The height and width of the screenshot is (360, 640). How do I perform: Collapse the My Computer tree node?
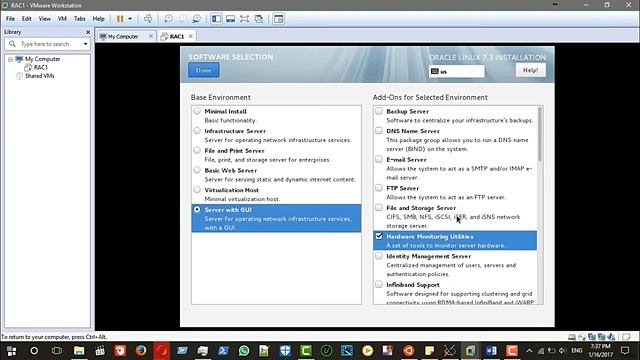coord(10,60)
